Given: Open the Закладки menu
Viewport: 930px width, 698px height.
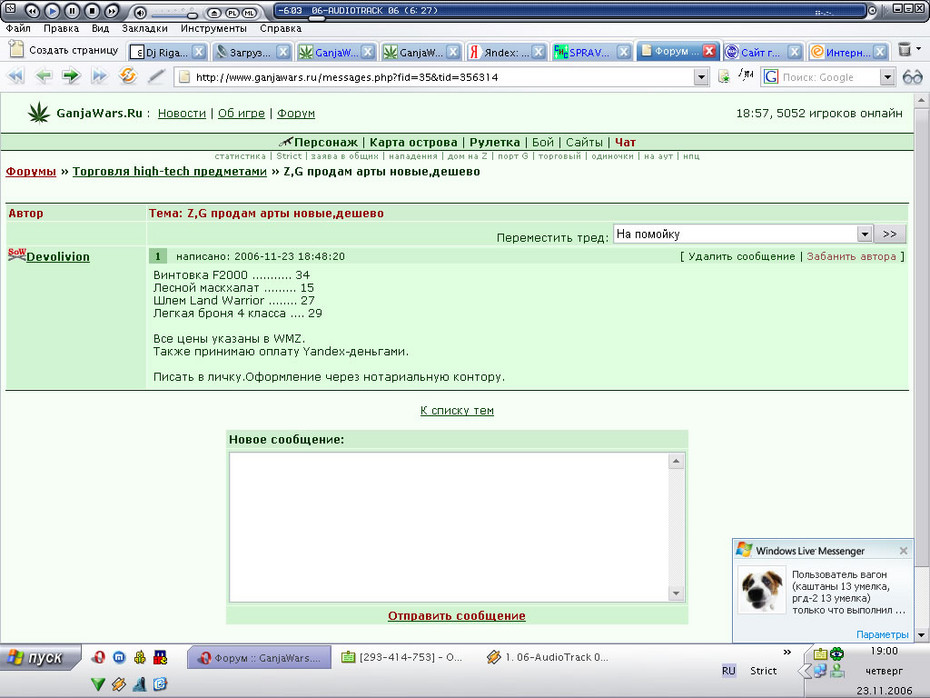Looking at the screenshot, I should tap(145, 28).
